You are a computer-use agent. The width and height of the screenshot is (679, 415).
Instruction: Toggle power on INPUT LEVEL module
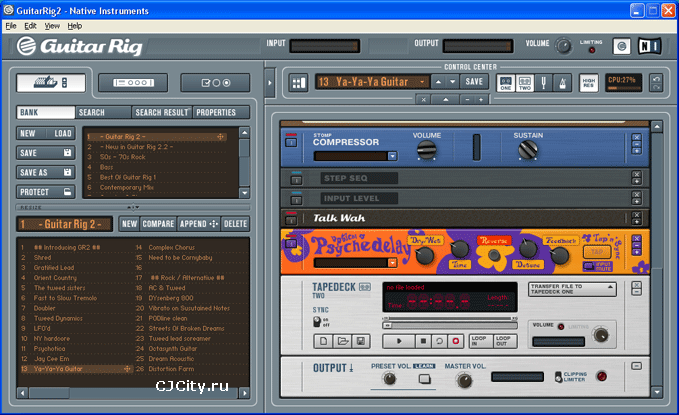click(x=296, y=200)
